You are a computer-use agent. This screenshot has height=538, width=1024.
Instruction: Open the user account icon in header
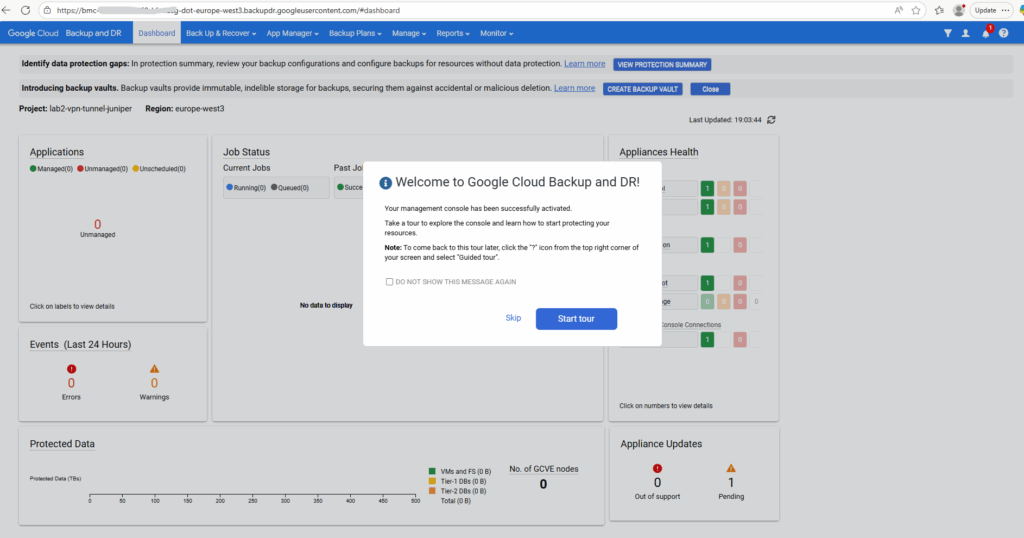point(965,33)
